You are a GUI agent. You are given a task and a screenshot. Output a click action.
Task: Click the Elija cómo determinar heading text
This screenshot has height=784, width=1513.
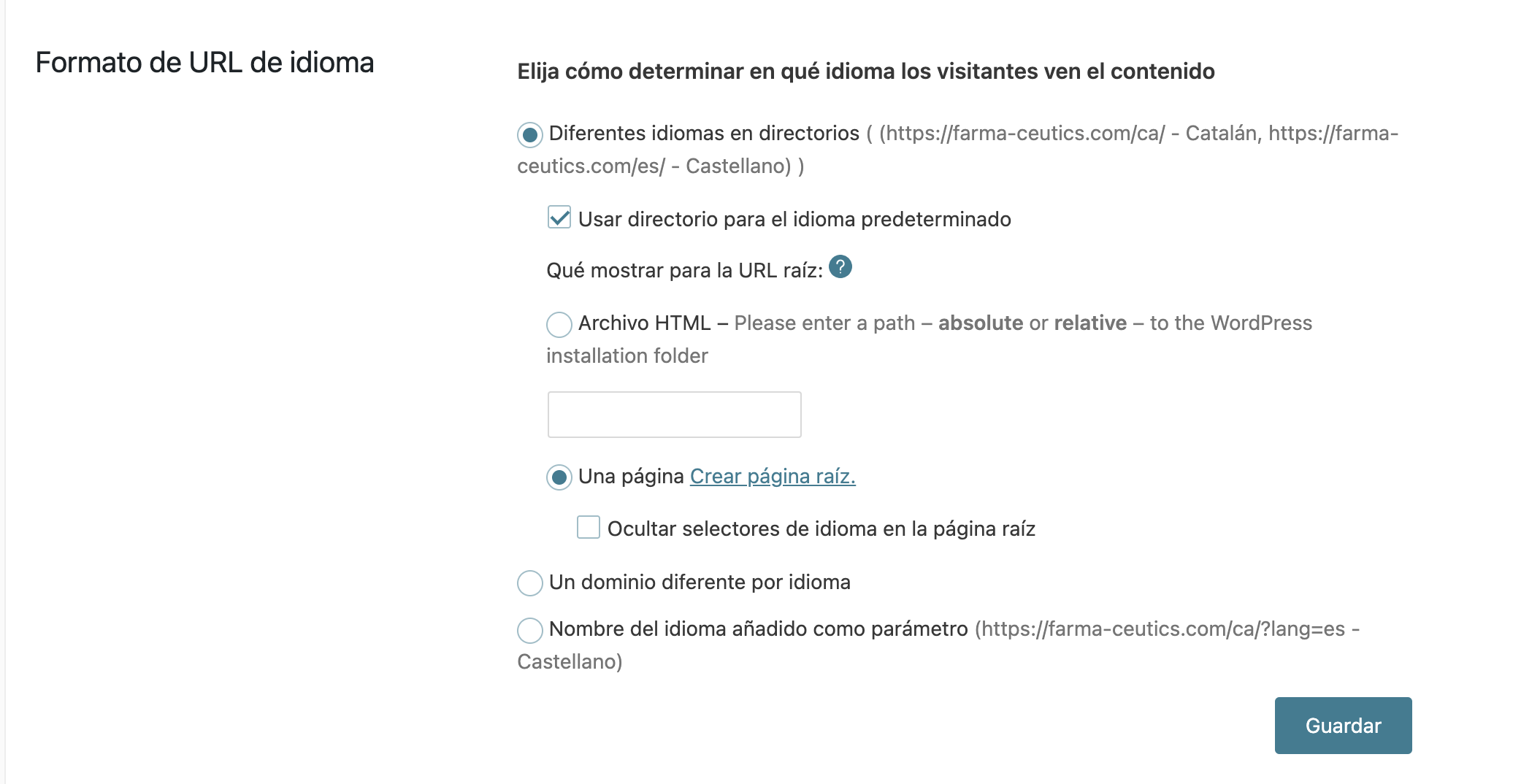click(865, 72)
